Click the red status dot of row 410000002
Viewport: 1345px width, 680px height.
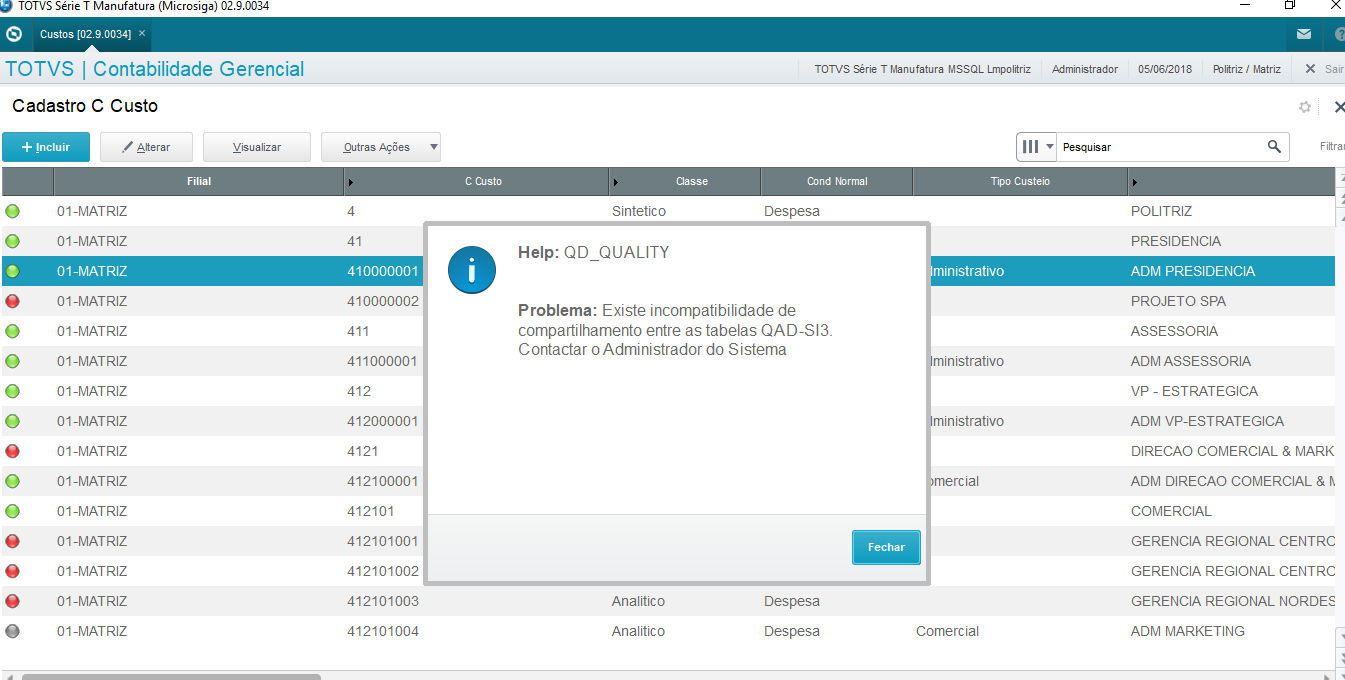12,301
